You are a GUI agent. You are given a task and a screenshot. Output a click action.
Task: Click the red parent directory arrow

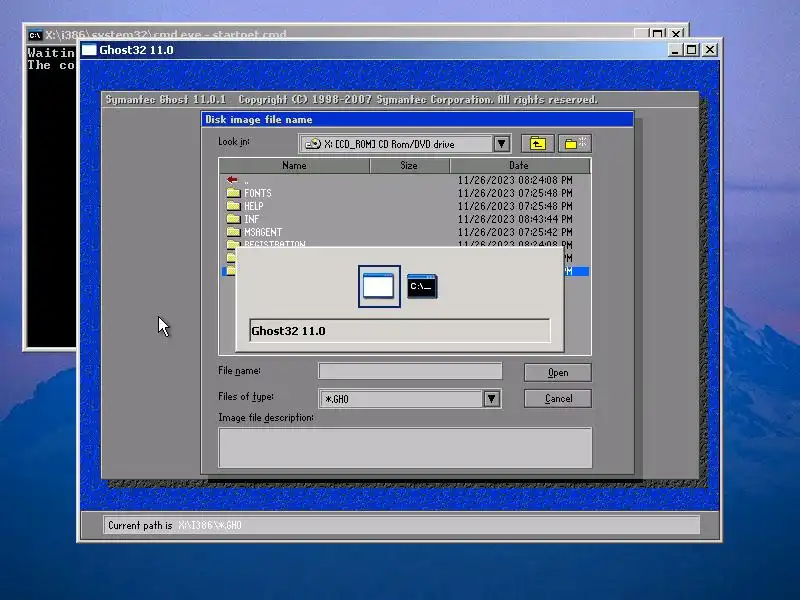click(x=232, y=180)
